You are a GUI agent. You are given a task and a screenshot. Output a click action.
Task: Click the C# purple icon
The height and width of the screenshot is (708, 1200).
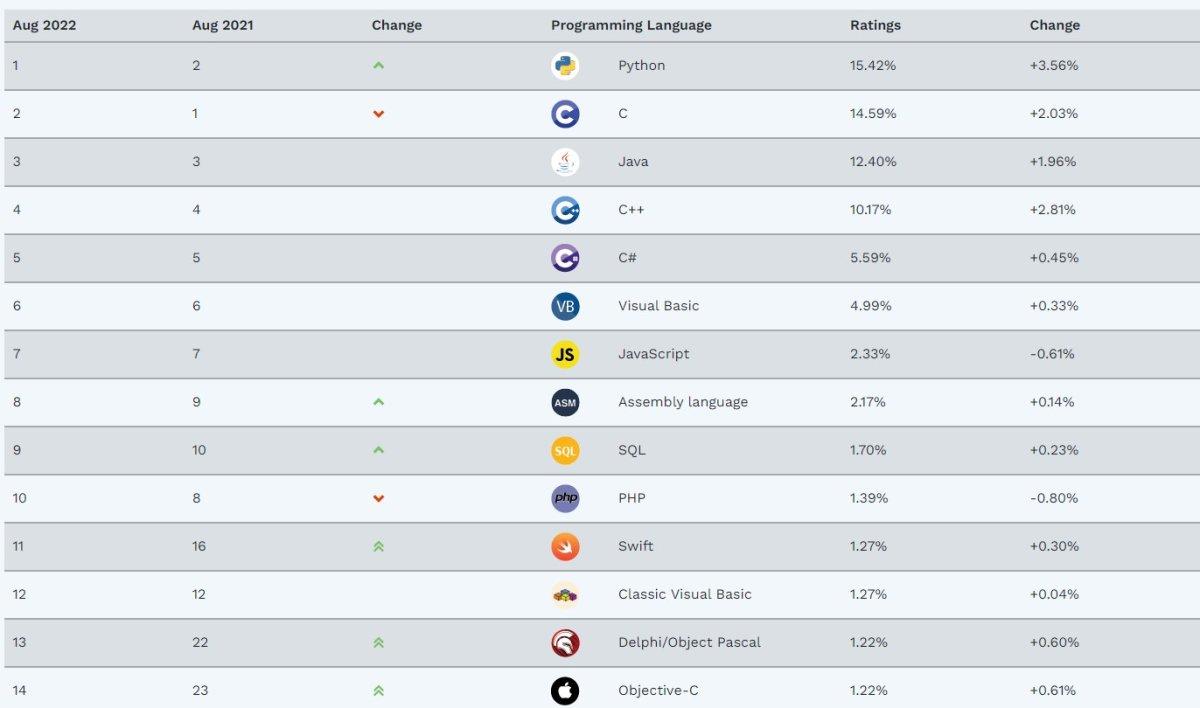click(x=565, y=258)
